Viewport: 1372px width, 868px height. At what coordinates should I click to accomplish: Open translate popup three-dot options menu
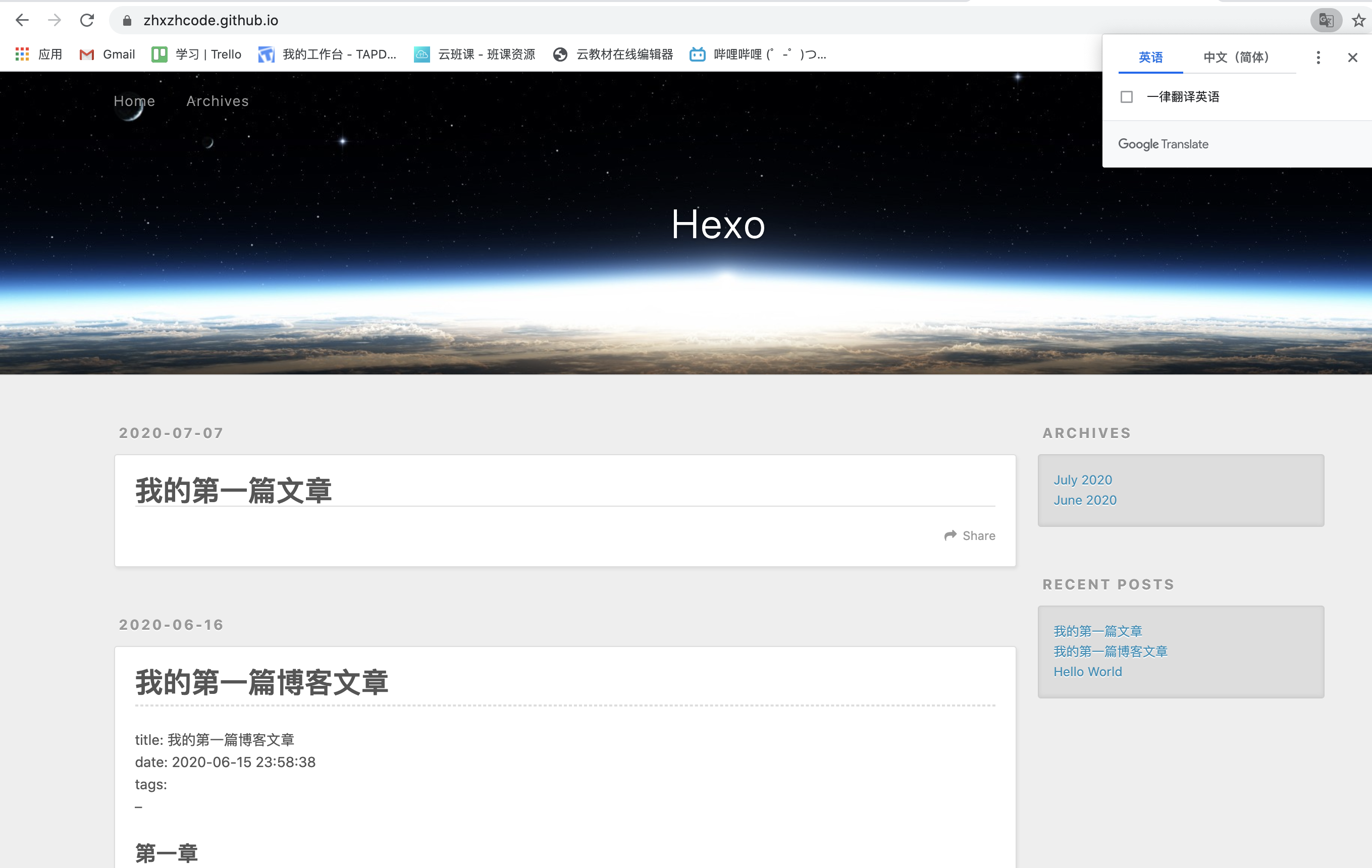pyautogui.click(x=1318, y=57)
